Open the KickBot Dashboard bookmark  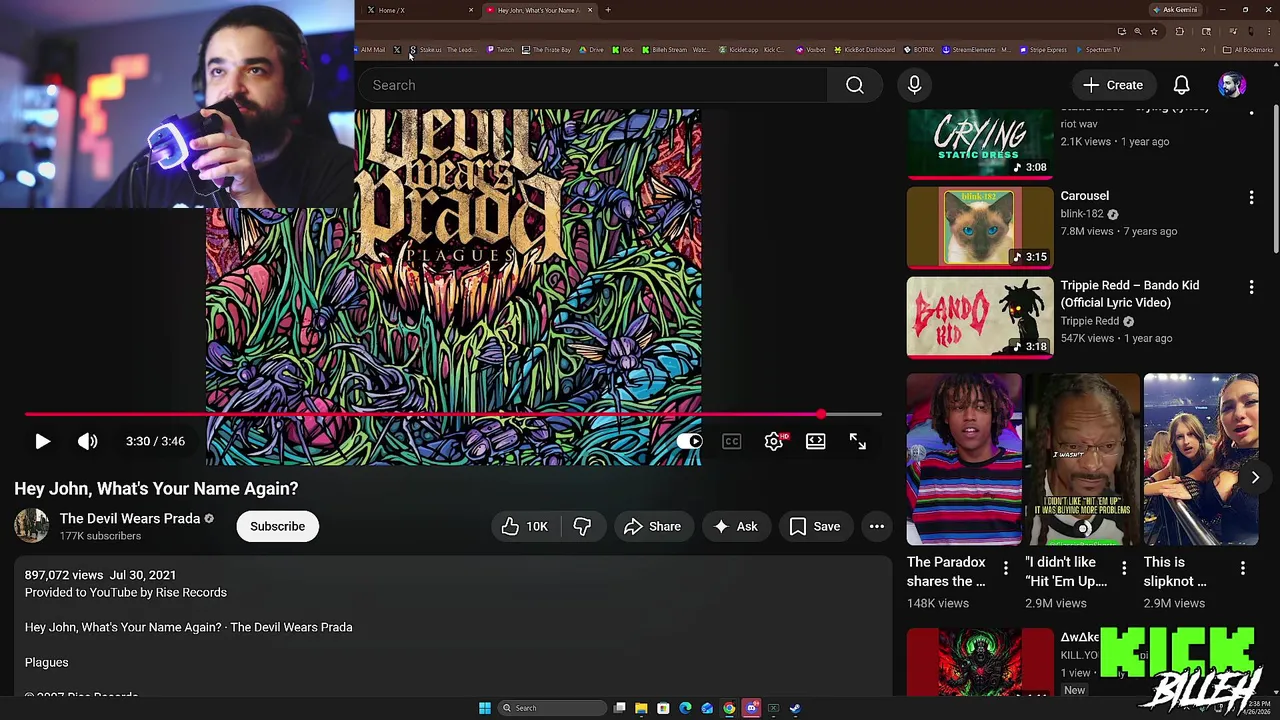[864, 50]
